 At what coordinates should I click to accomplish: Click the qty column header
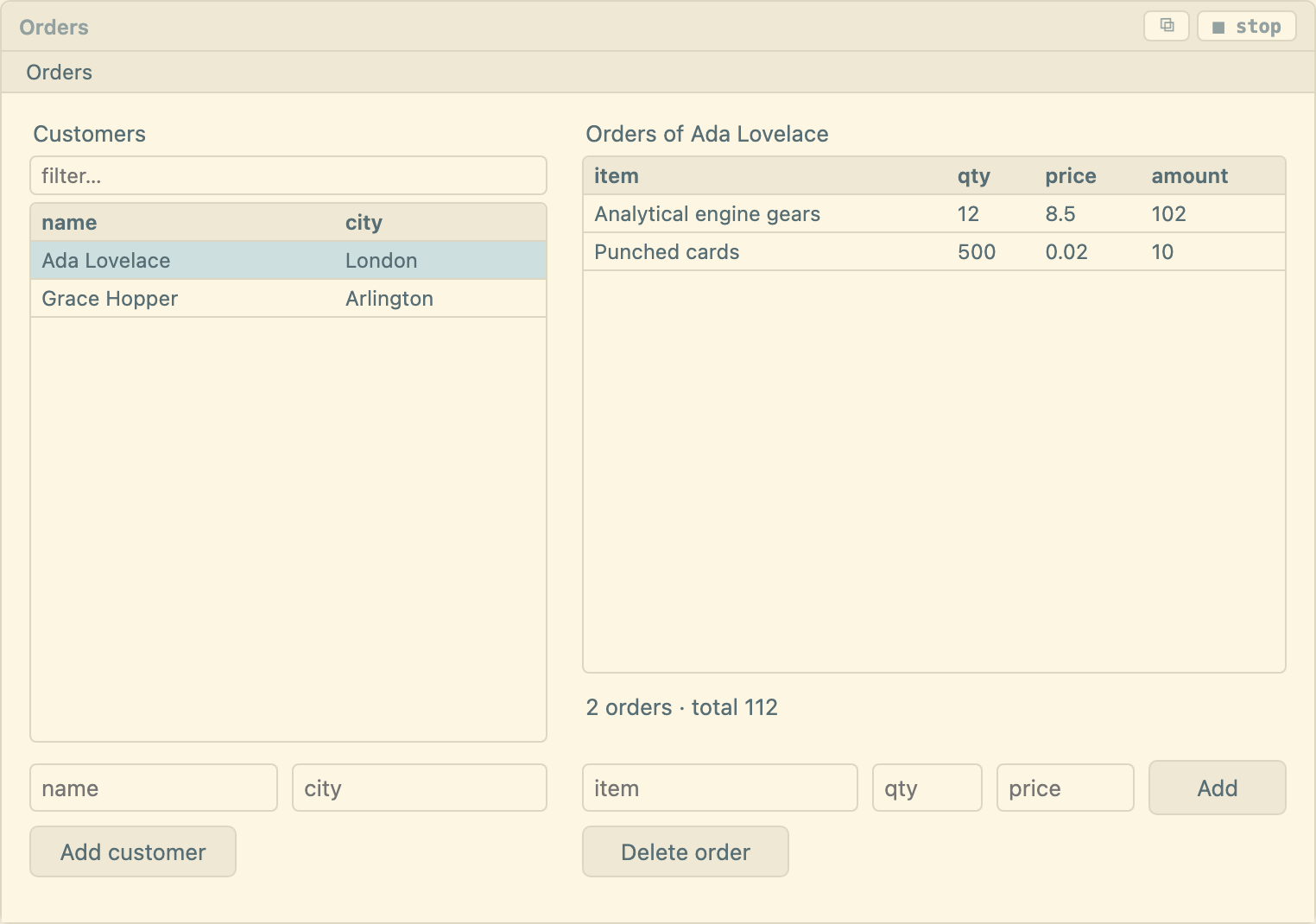[973, 176]
